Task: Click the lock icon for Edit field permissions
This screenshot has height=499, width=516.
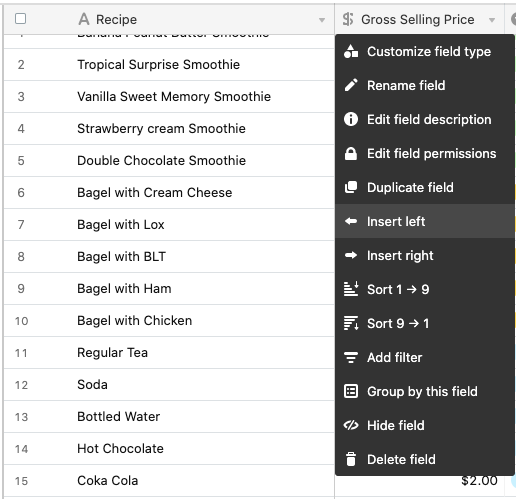Action: click(x=351, y=153)
